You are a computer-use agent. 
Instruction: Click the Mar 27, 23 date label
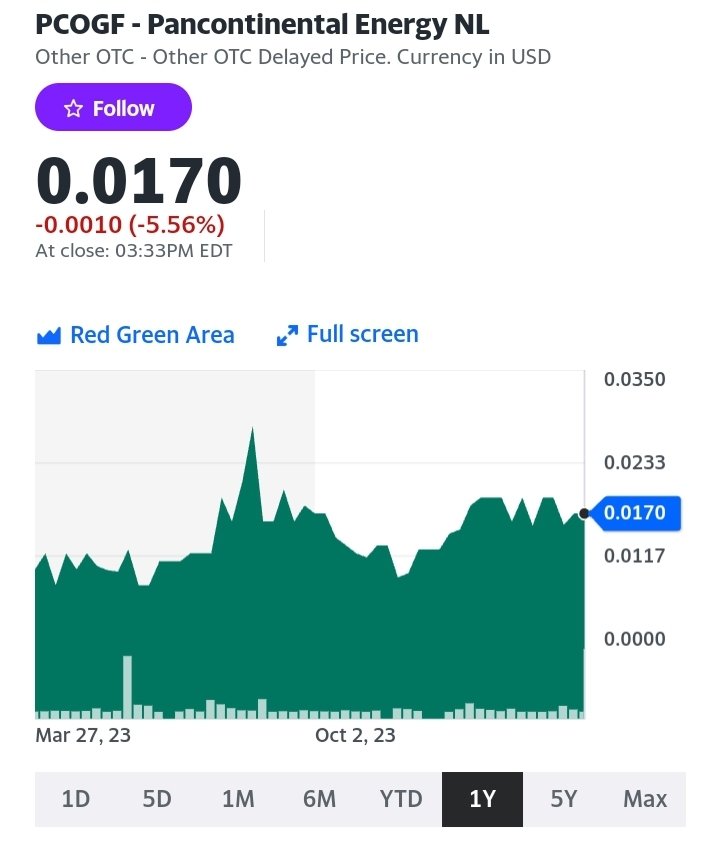click(x=83, y=735)
